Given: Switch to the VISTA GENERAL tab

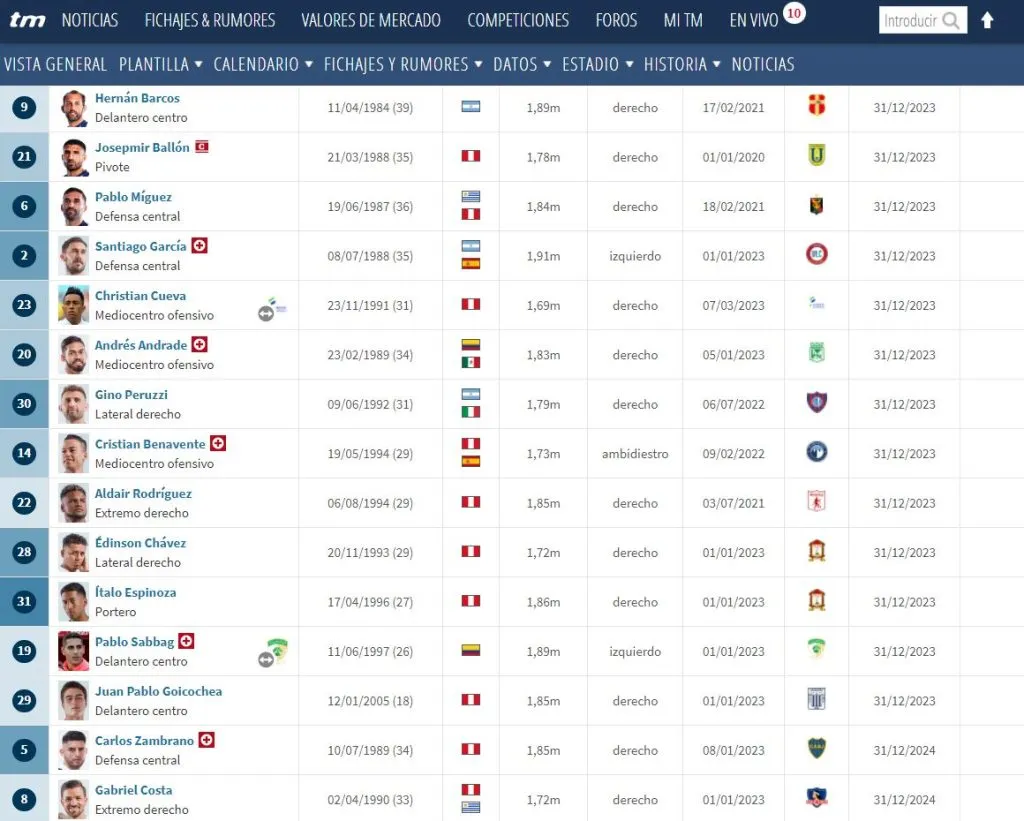Looking at the screenshot, I should tap(56, 63).
